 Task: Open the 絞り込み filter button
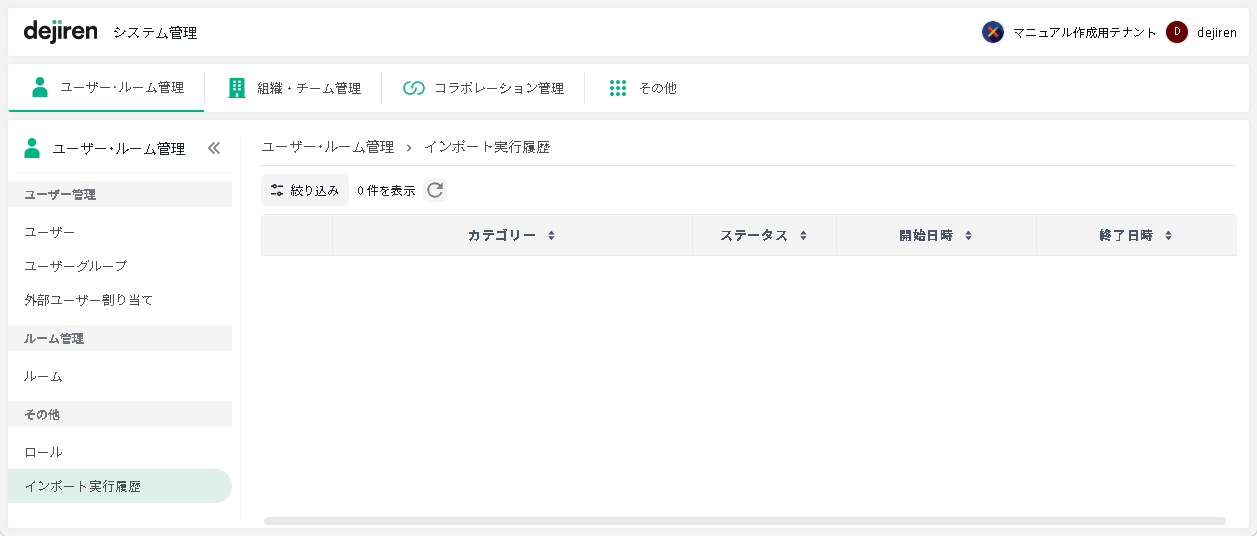(305, 190)
